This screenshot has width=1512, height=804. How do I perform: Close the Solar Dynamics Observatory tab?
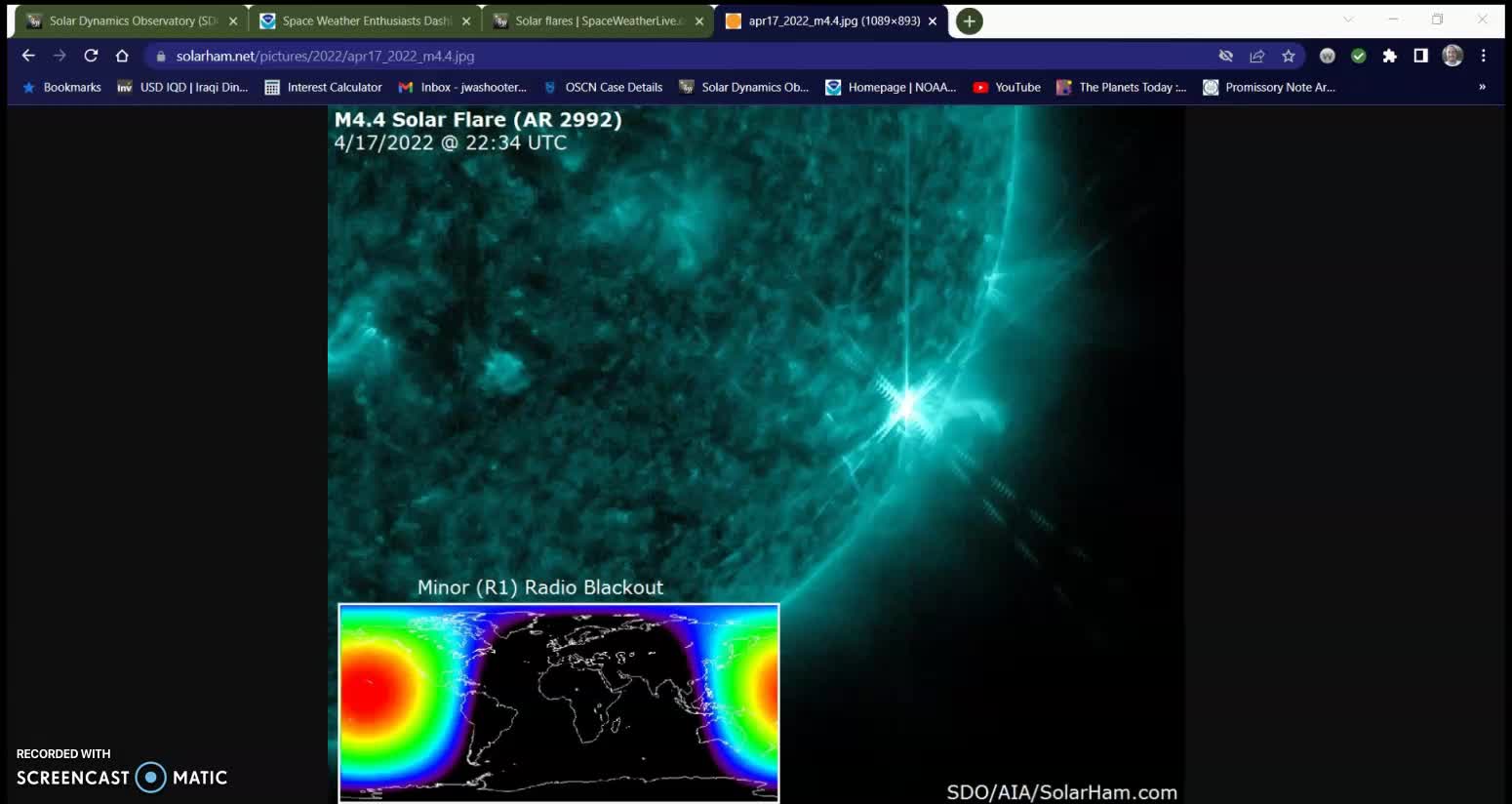pyautogui.click(x=233, y=21)
